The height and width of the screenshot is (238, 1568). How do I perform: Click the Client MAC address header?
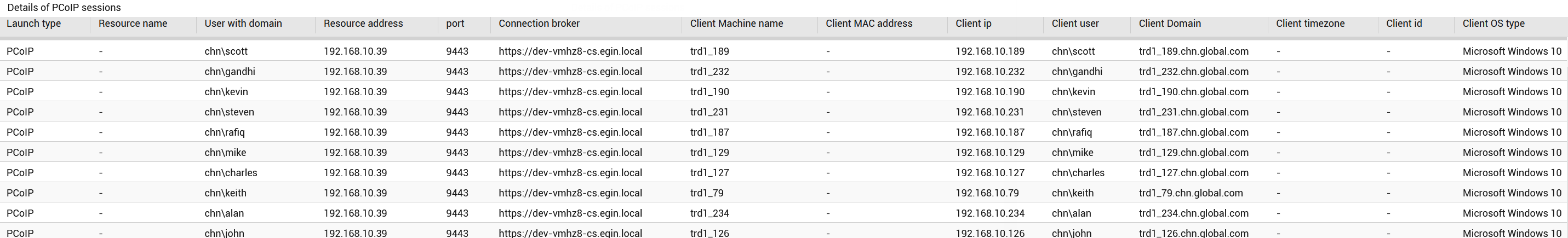click(x=868, y=24)
